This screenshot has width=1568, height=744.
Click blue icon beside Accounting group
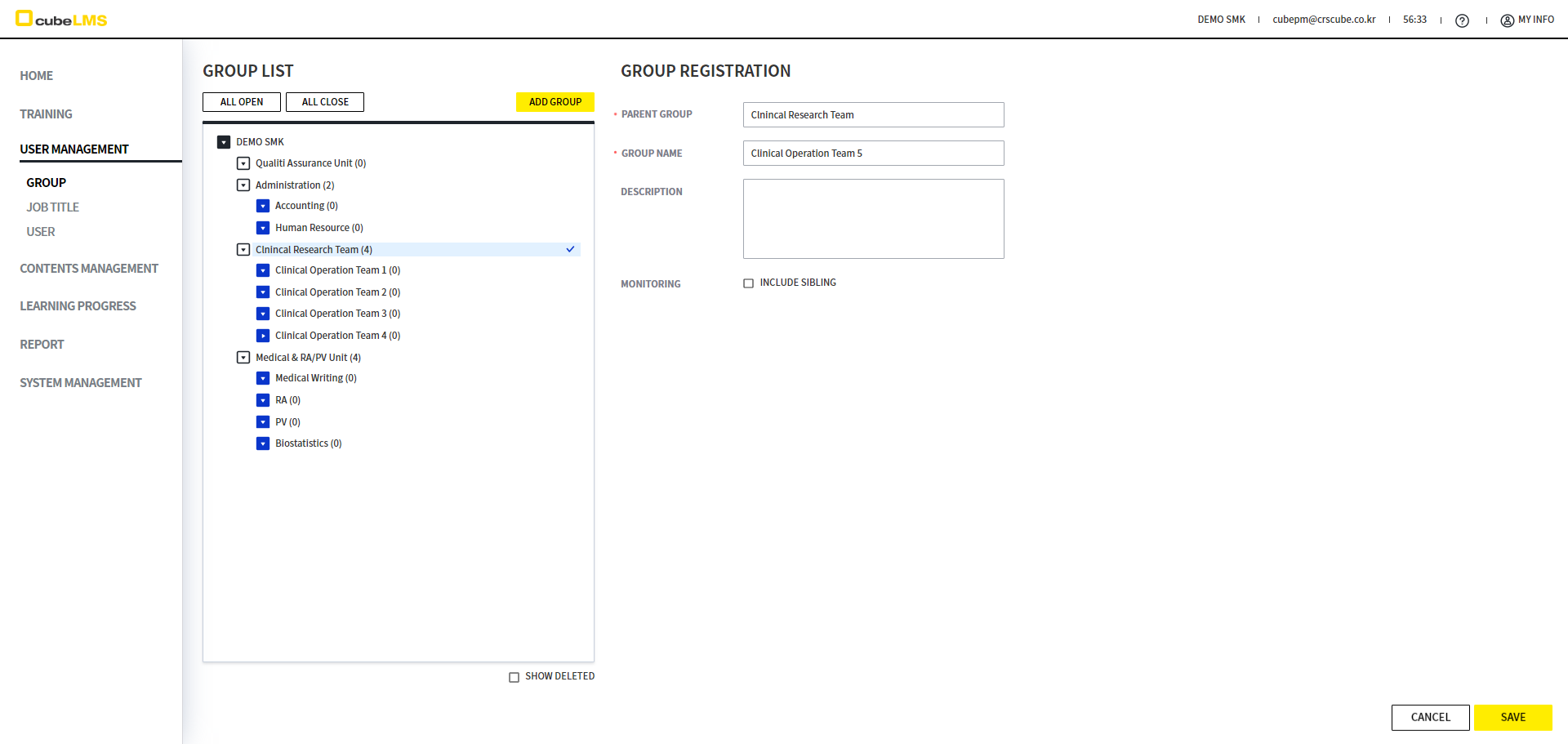tap(263, 206)
